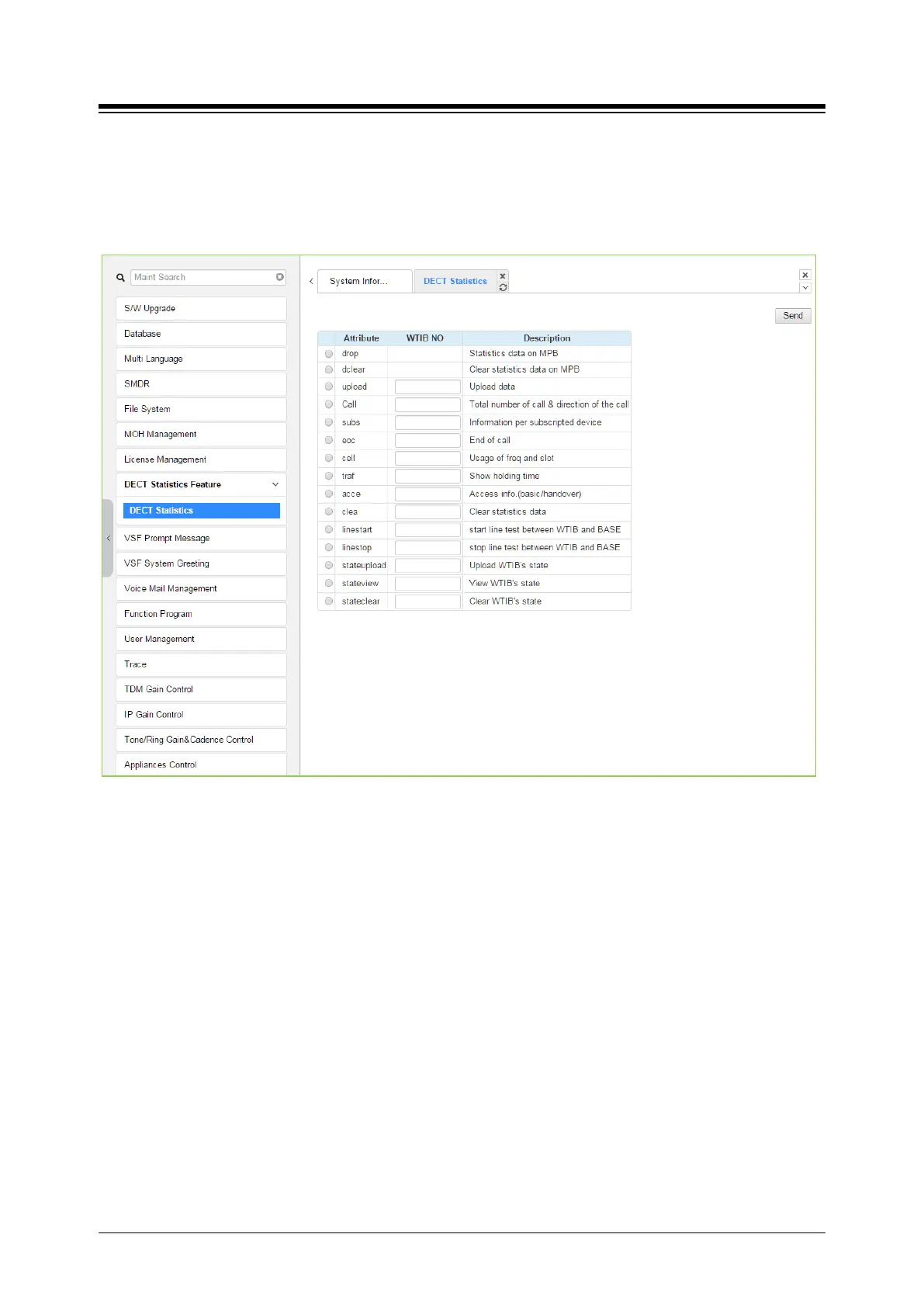
Task: Click WTIB NO field for traf
Action: (x=427, y=476)
